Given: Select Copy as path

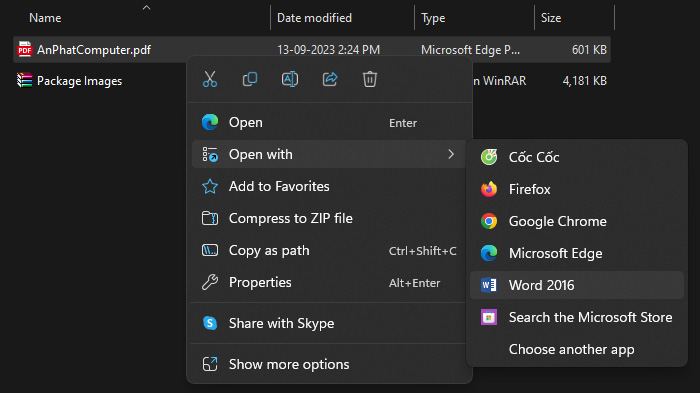Looking at the screenshot, I should point(329,251).
